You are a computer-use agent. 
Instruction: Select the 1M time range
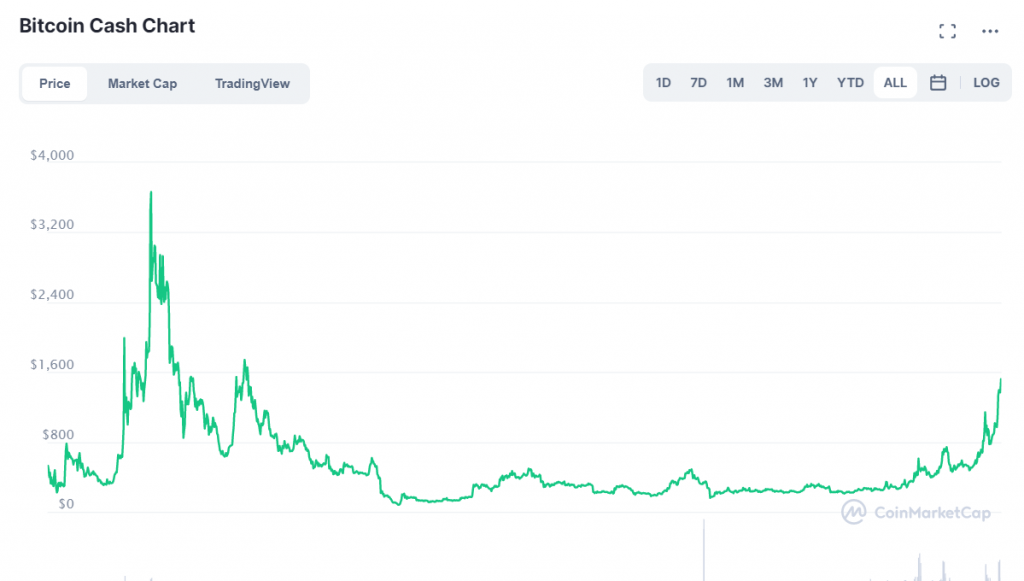tap(735, 82)
